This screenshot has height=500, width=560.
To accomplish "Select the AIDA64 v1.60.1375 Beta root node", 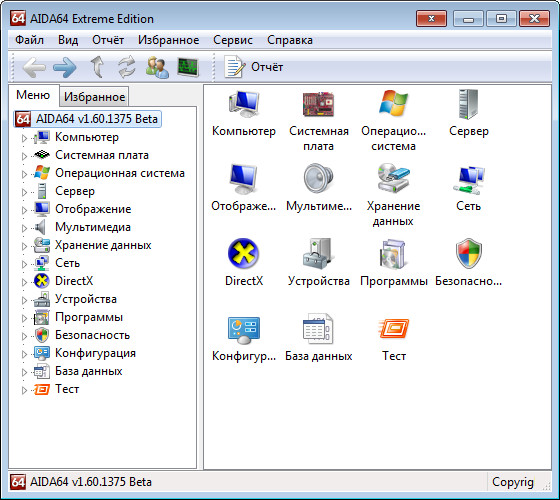I will point(88,119).
